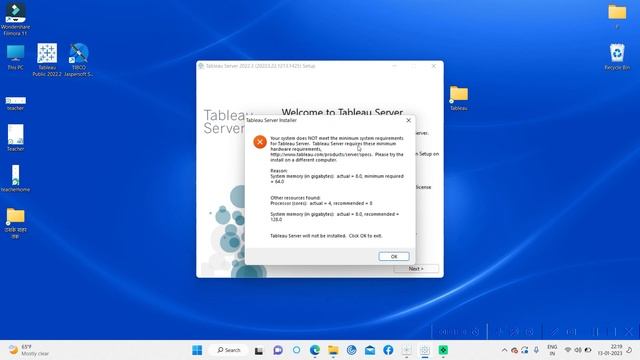Click the Next button in the Setup window
The image size is (640, 360).
point(416,269)
